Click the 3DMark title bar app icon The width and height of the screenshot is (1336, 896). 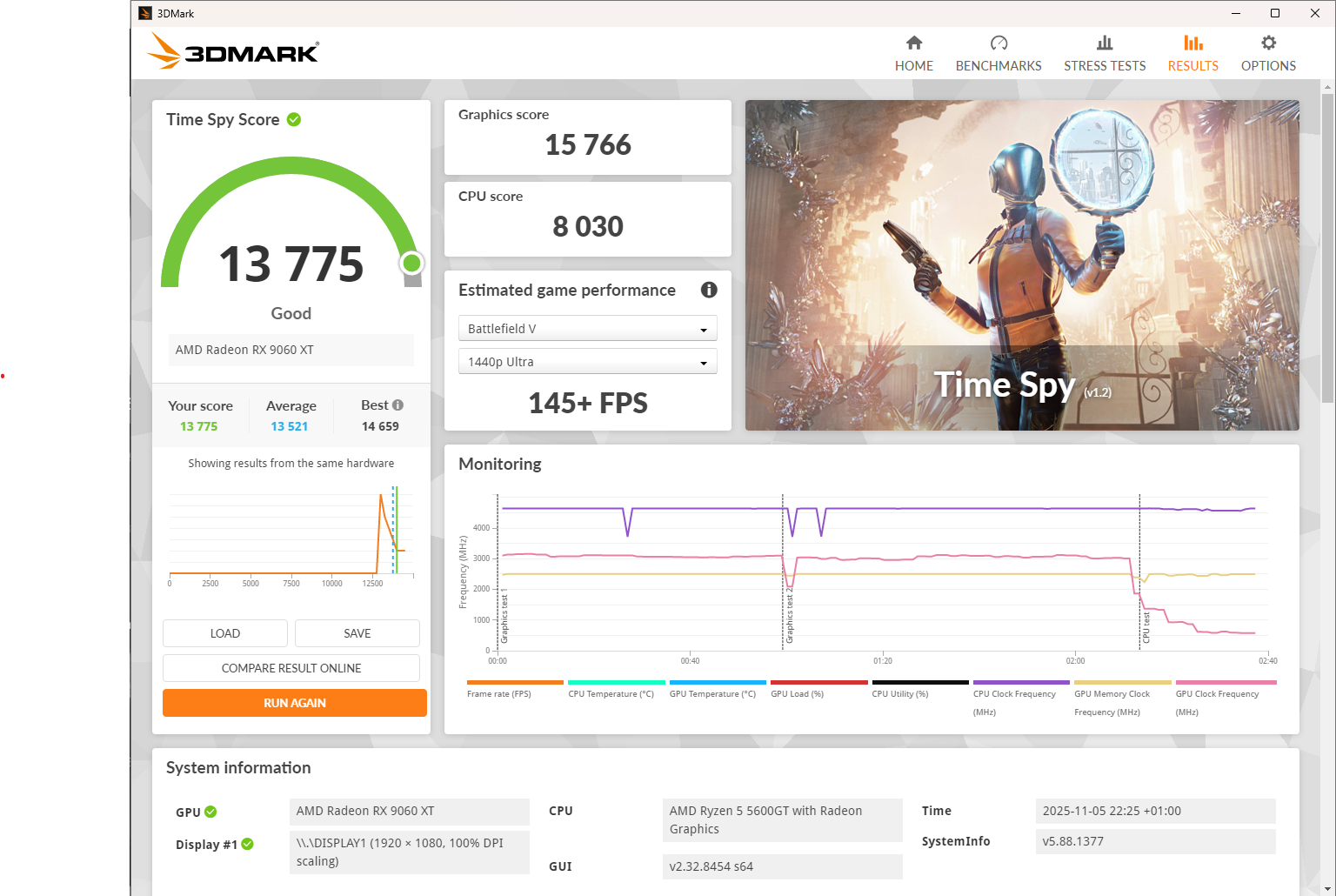[x=145, y=13]
